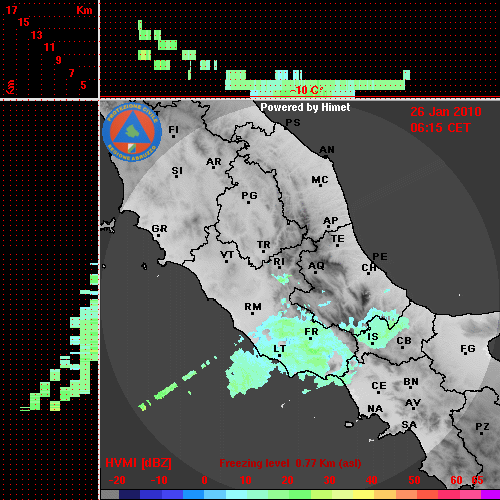500x500 pixels.
Task: Click the '-10' dBZ scale value
Action: pos(159,480)
